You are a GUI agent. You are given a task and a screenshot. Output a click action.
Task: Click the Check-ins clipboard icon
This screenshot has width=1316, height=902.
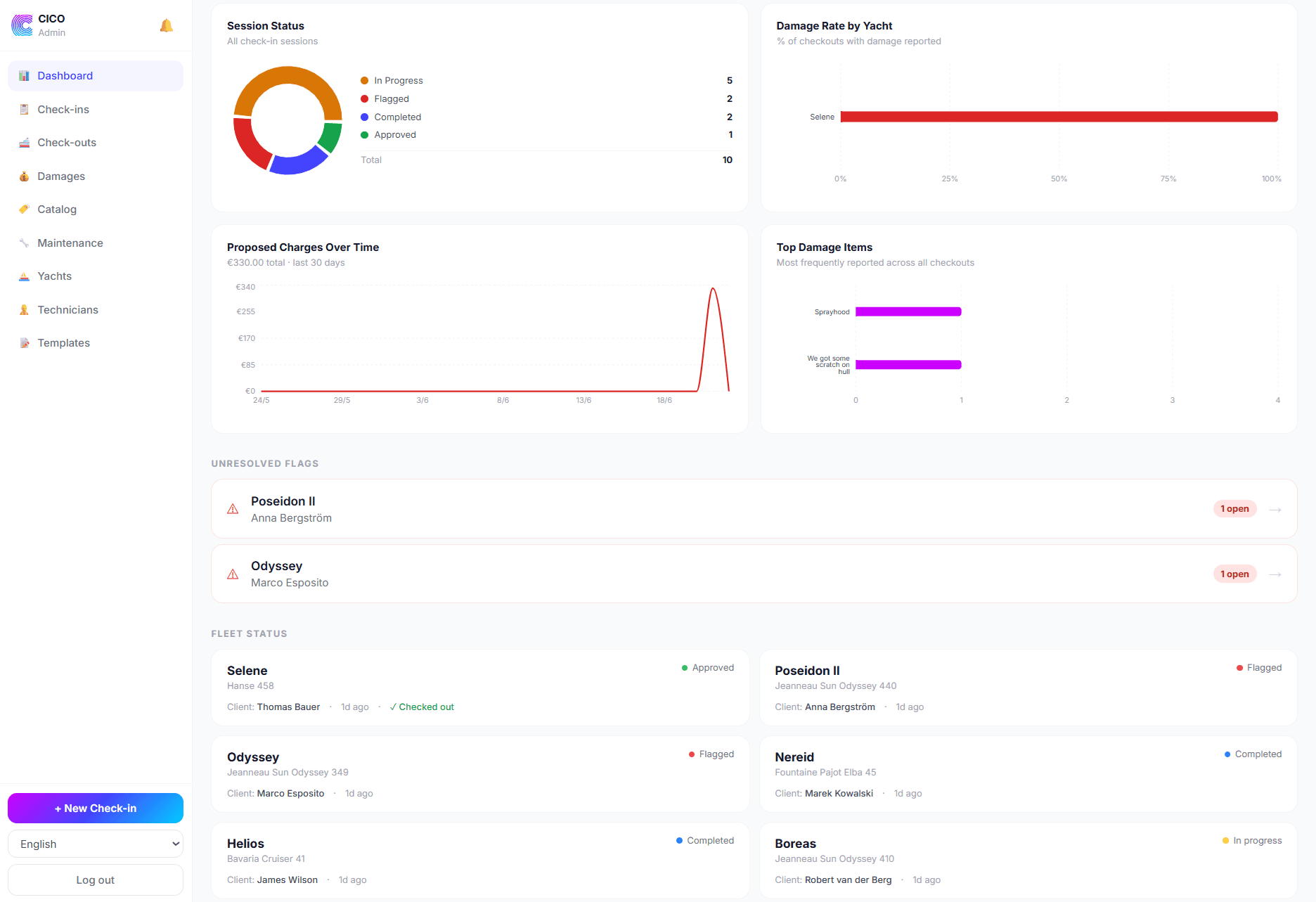point(24,110)
